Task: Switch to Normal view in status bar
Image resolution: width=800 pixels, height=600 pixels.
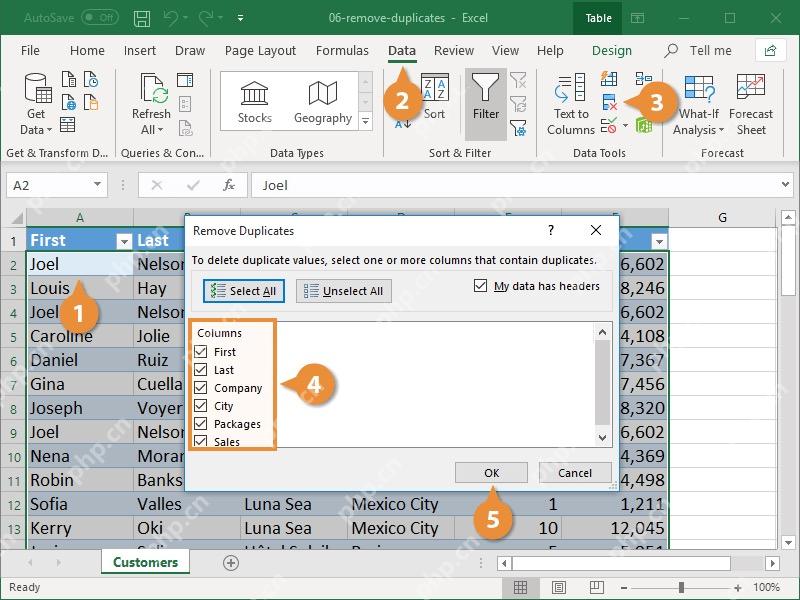Action: click(x=520, y=587)
